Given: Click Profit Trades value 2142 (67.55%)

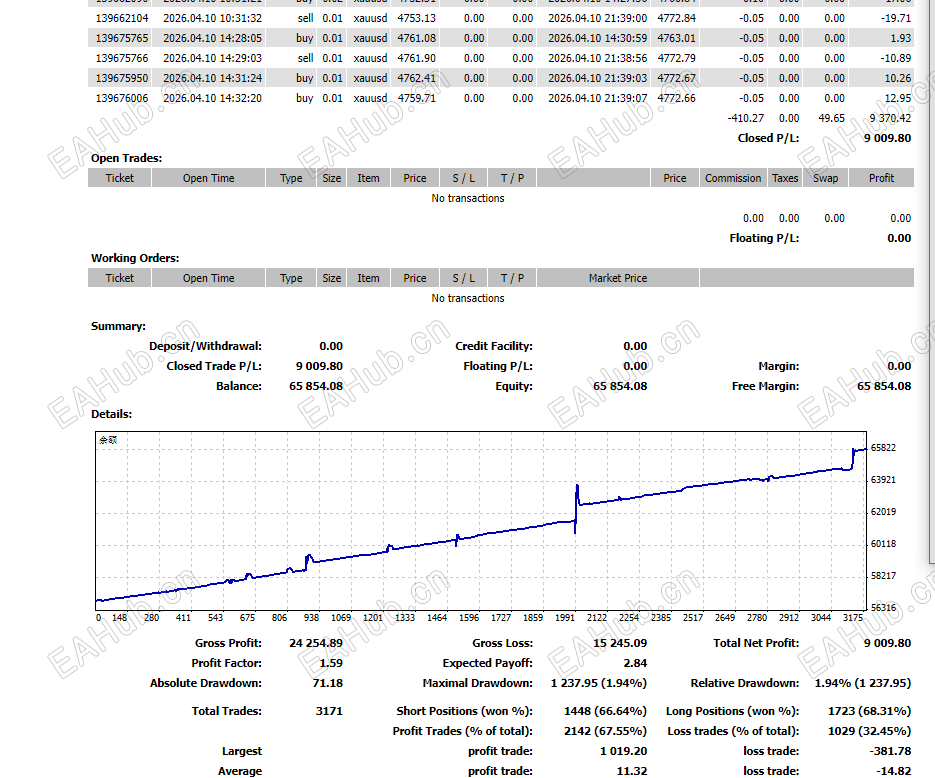Looking at the screenshot, I should click(x=605, y=731).
